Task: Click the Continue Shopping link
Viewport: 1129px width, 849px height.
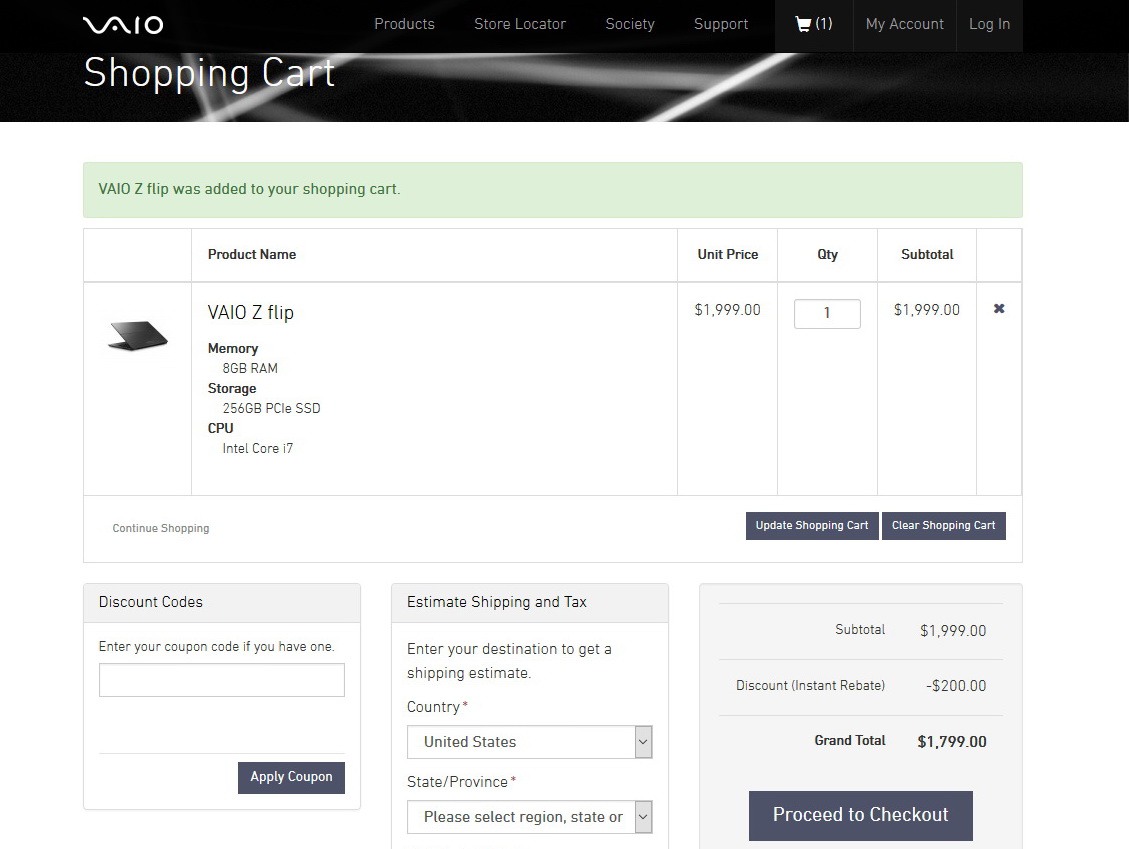Action: 161,528
